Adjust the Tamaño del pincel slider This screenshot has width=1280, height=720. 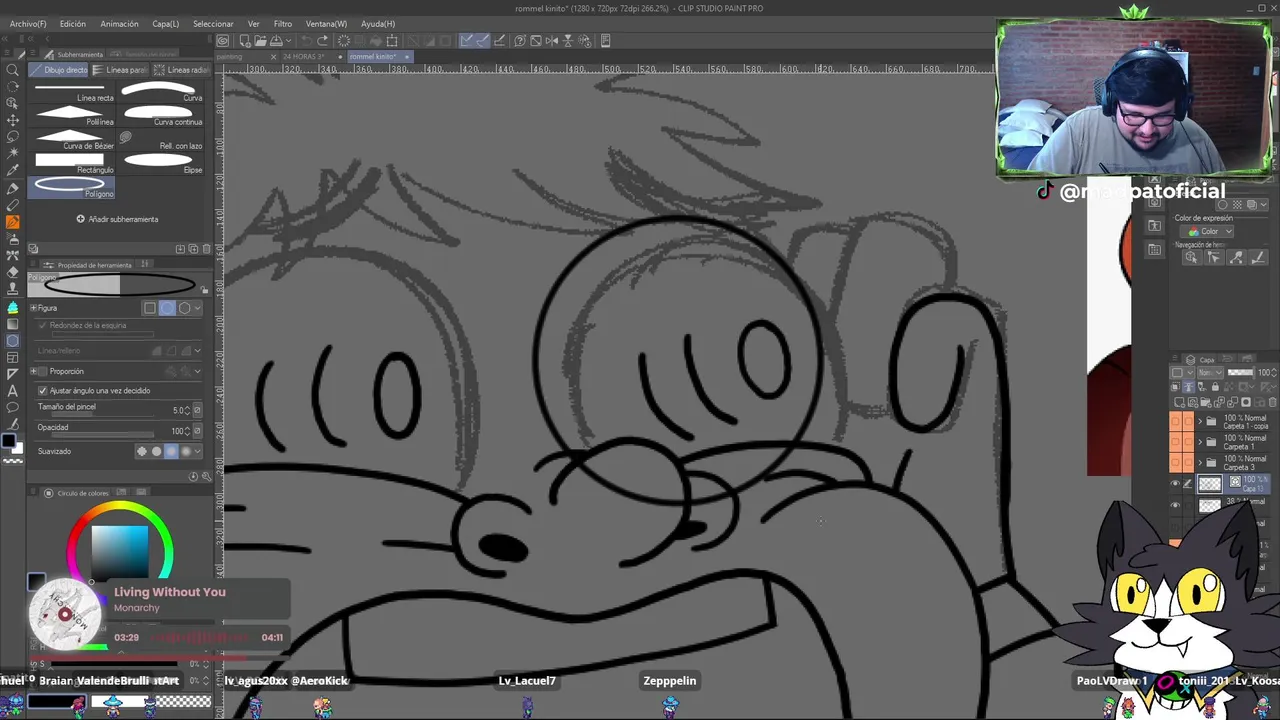coord(103,414)
